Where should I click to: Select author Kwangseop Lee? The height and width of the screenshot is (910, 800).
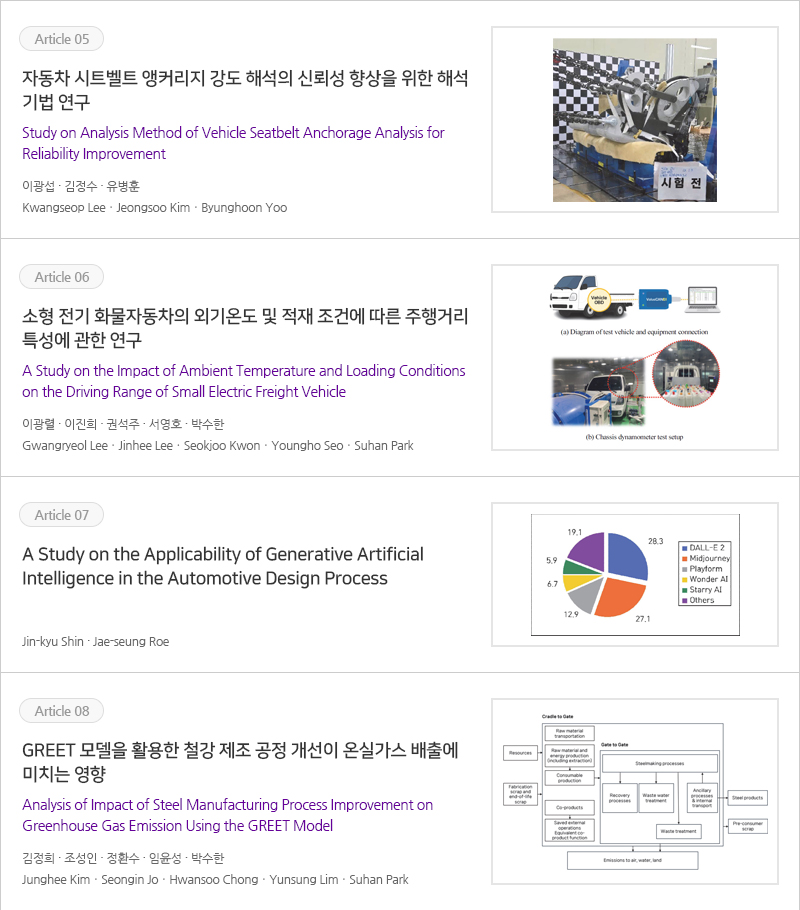[x=62, y=207]
